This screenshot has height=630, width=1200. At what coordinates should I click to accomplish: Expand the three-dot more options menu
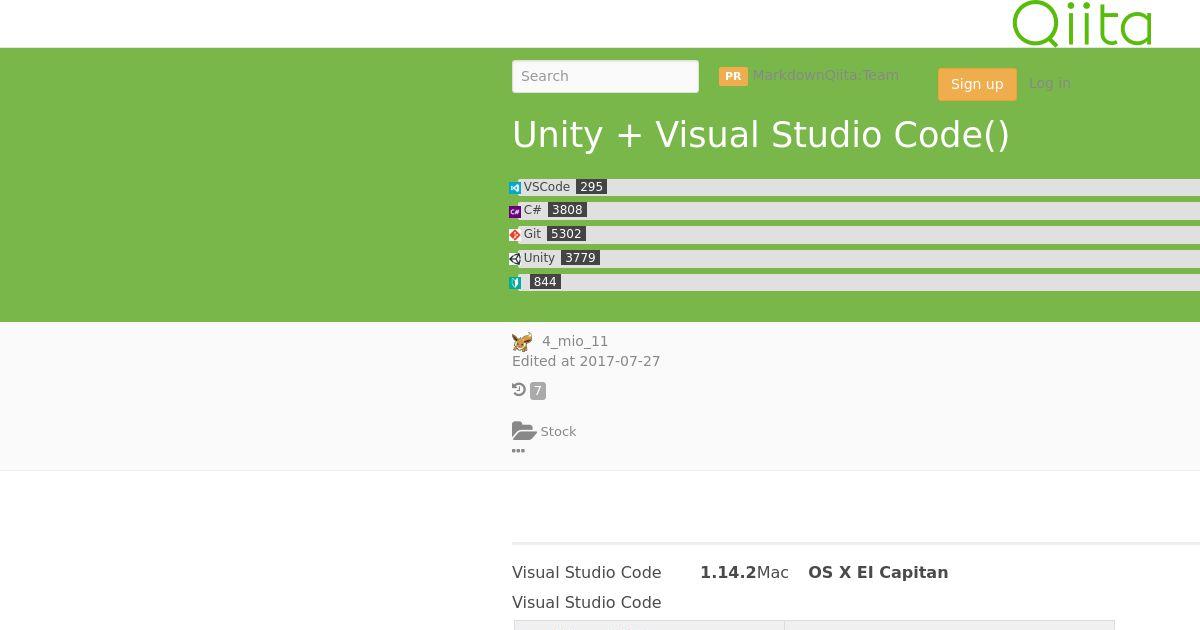518,451
